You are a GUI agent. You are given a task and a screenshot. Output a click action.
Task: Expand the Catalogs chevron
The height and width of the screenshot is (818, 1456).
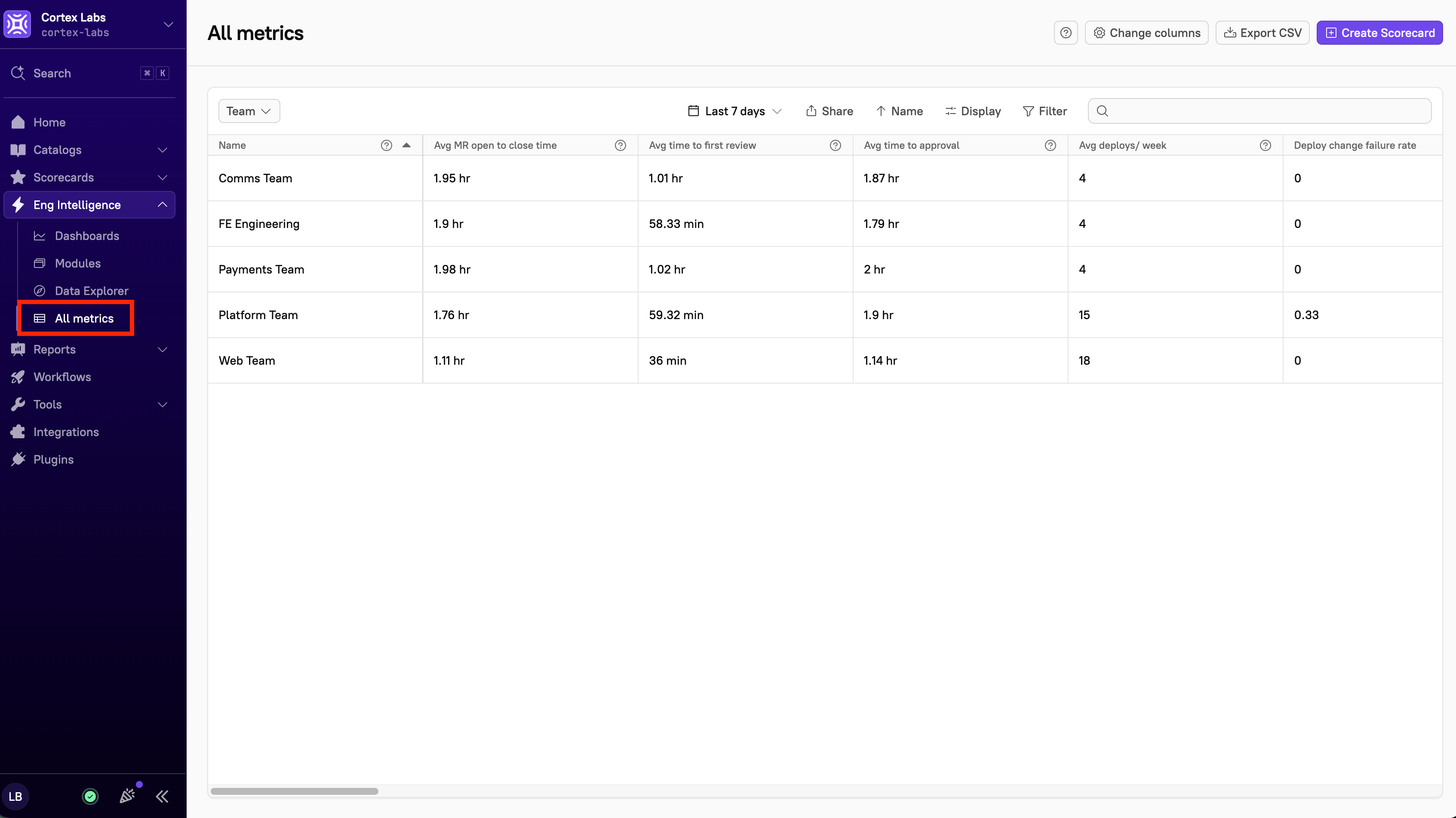[163, 150]
